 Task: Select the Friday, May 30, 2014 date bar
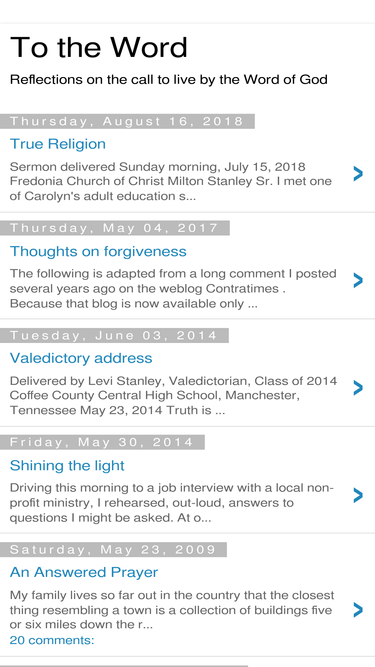[102, 442]
